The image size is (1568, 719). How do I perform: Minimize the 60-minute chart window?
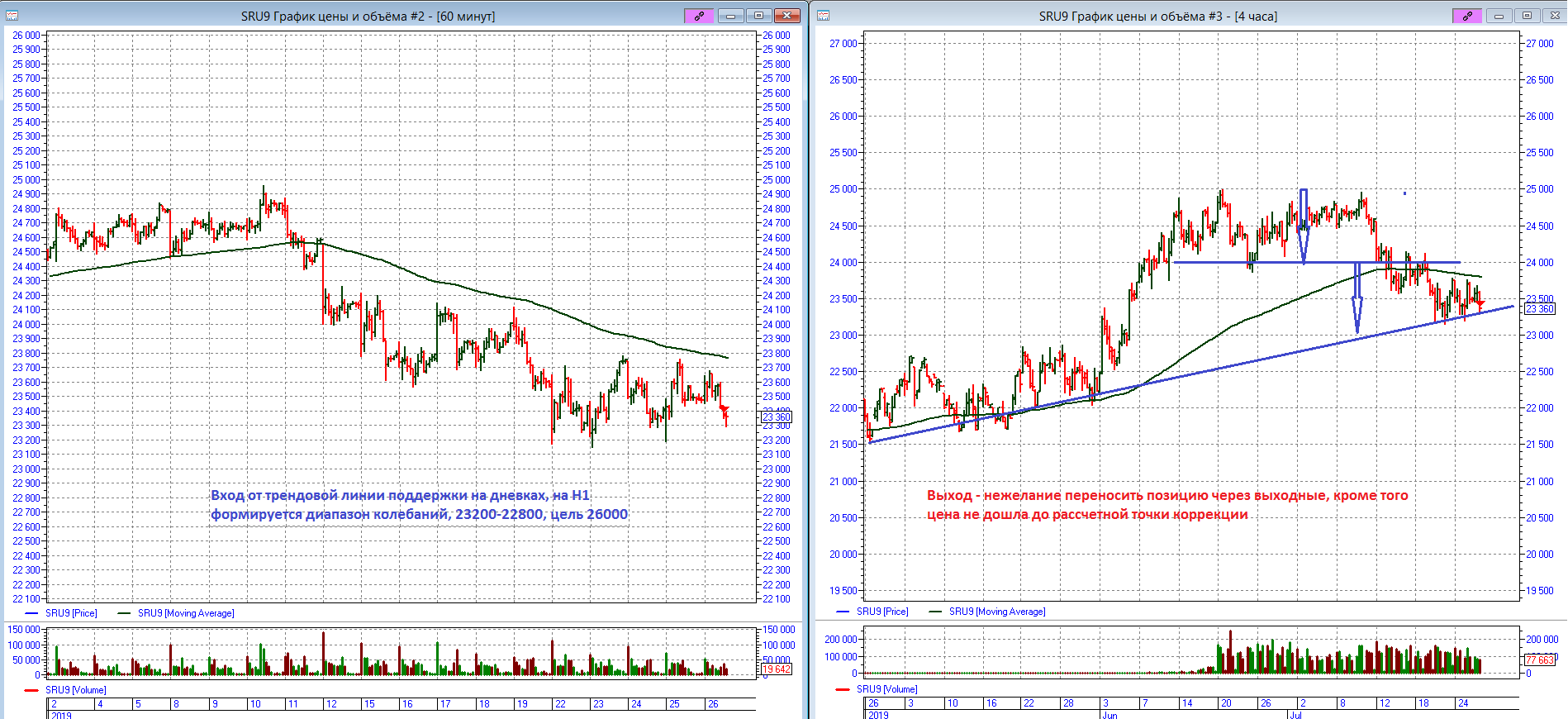pyautogui.click(x=730, y=16)
